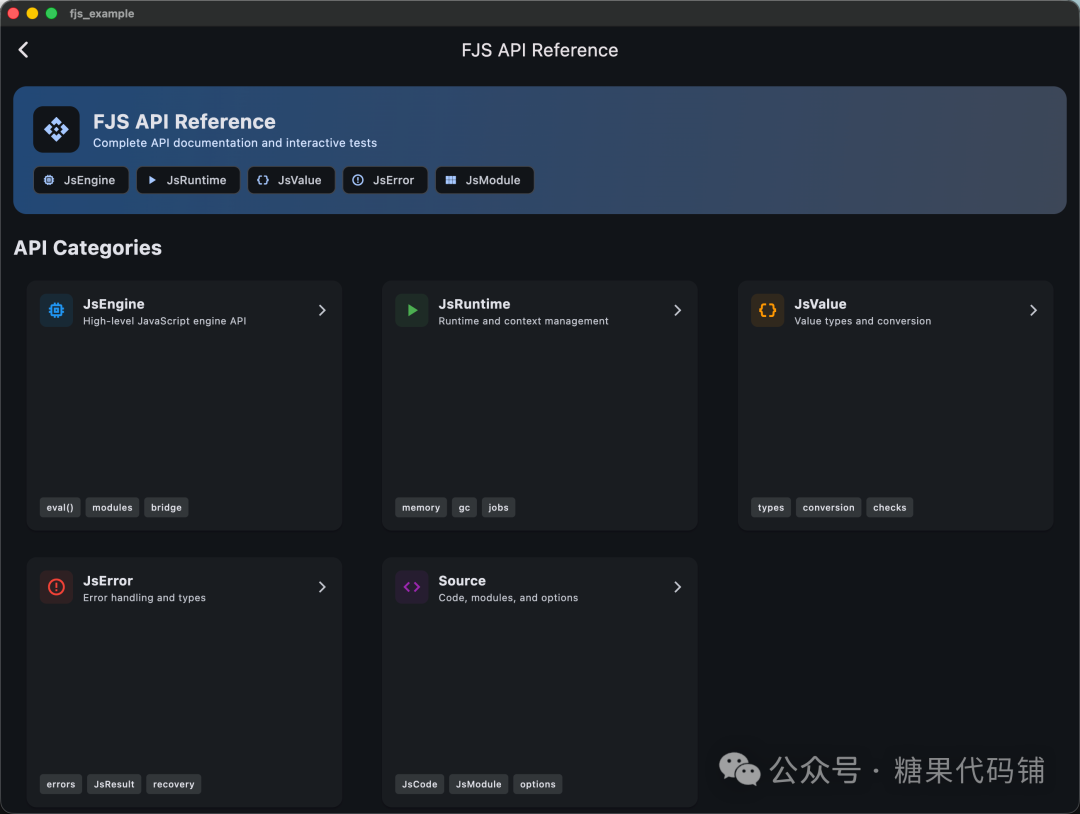Open the Source category title

pos(462,581)
